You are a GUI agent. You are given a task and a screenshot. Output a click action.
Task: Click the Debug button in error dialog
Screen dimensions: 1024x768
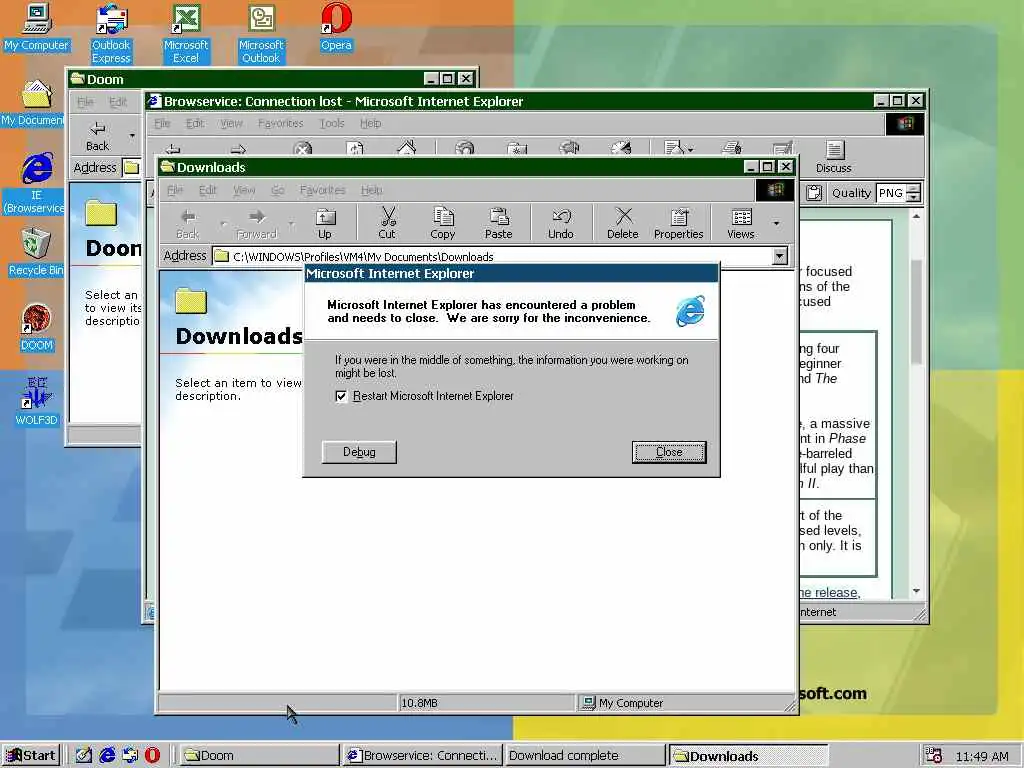click(x=359, y=452)
